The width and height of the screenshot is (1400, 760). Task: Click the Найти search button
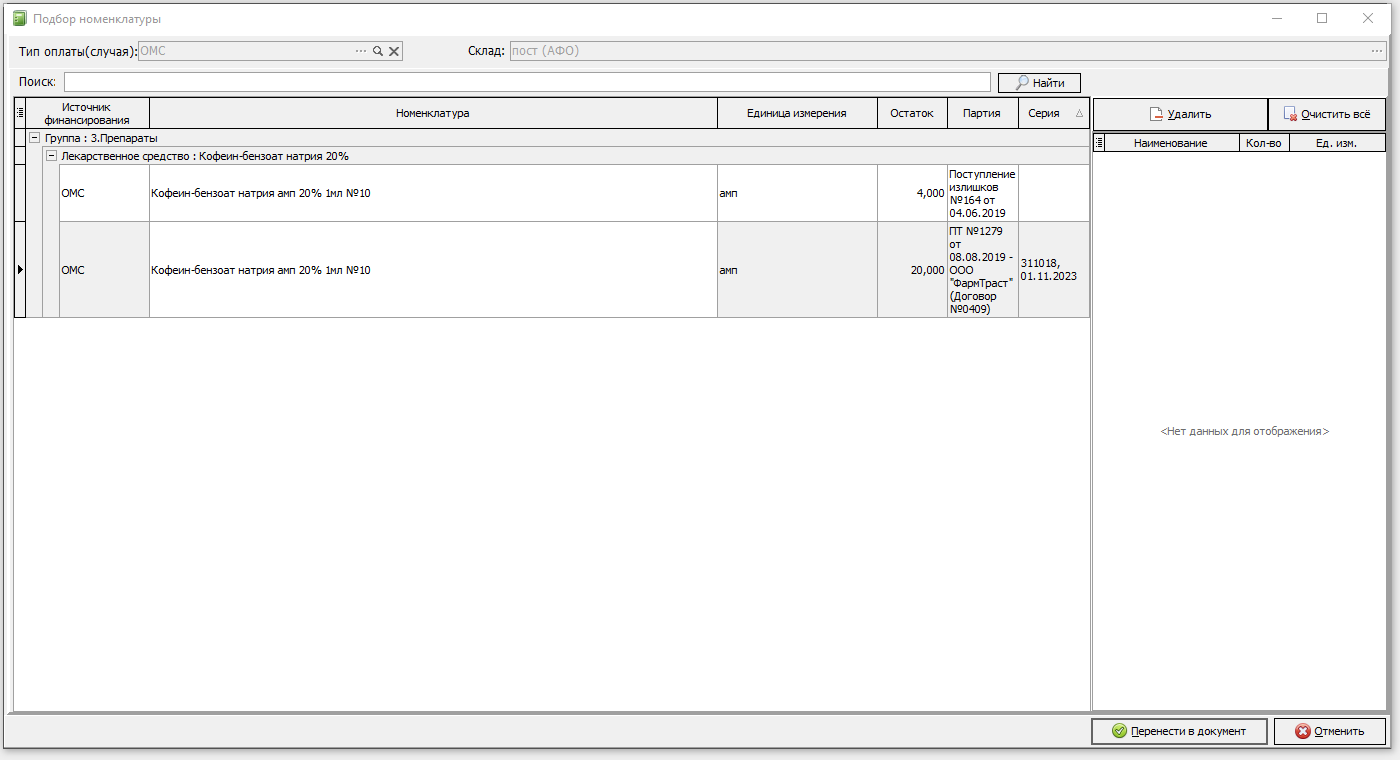click(x=1039, y=83)
